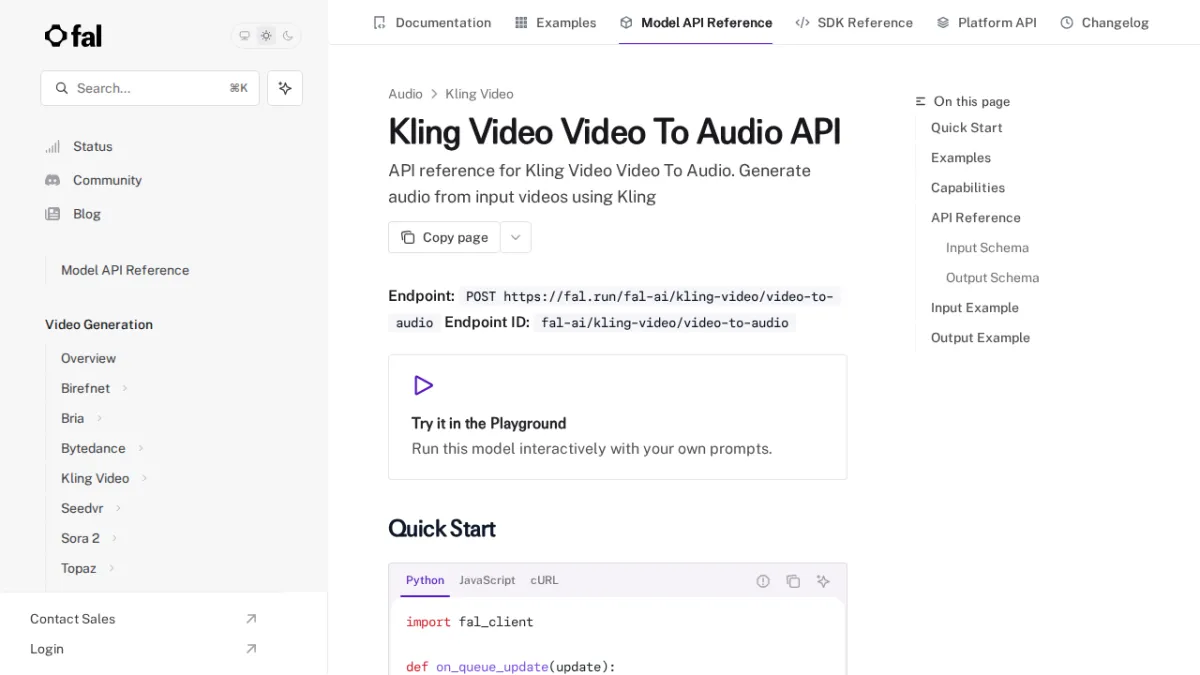Open the Examples tab
1200x675 pixels.
click(555, 22)
